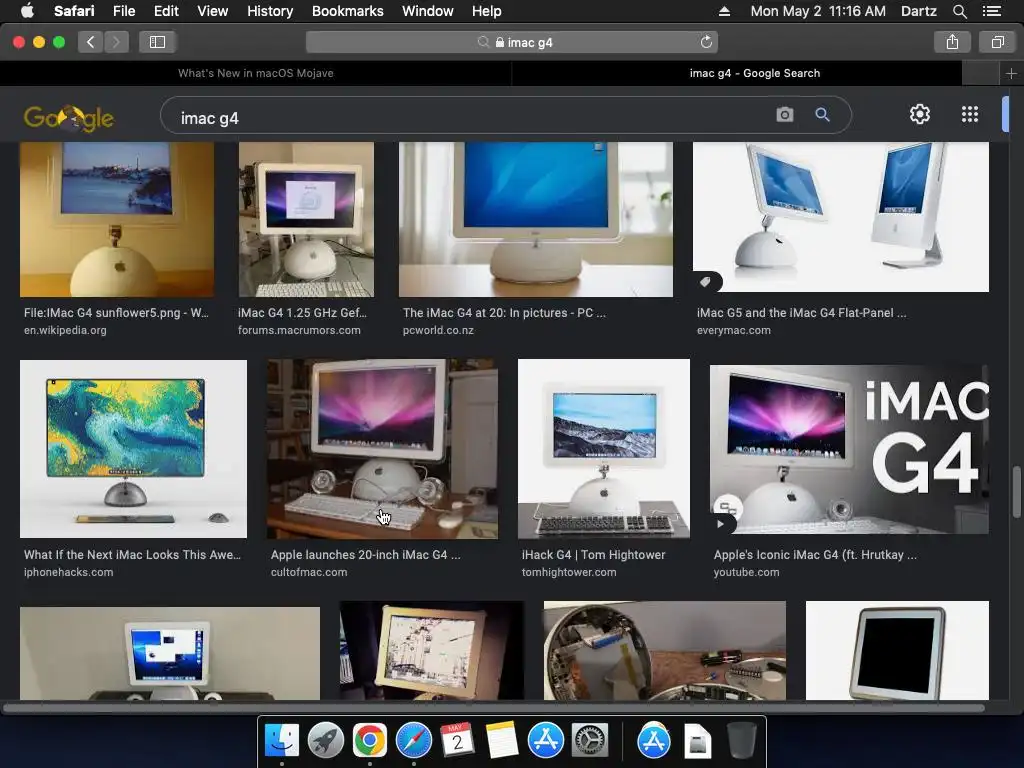The width and height of the screenshot is (1024, 768).
Task: Click into the Google search box
Action: (x=470, y=118)
